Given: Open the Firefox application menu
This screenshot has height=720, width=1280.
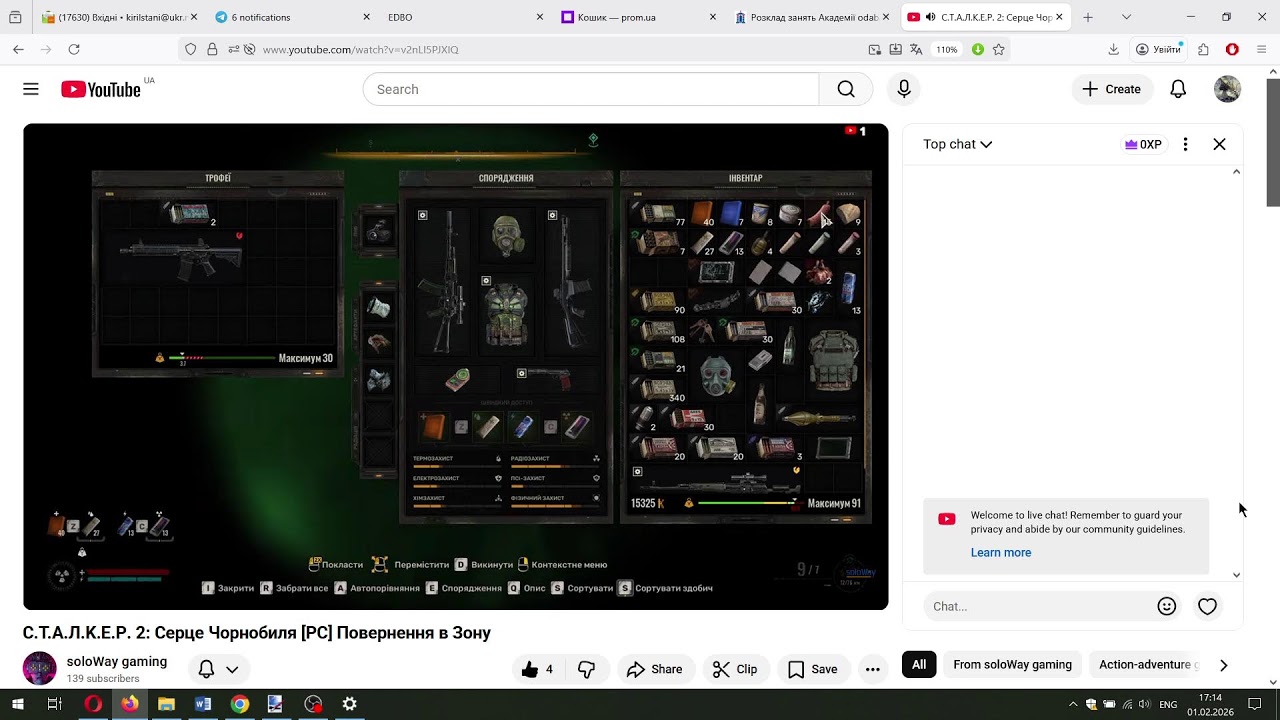Looking at the screenshot, I should pyautogui.click(x=1261, y=49).
